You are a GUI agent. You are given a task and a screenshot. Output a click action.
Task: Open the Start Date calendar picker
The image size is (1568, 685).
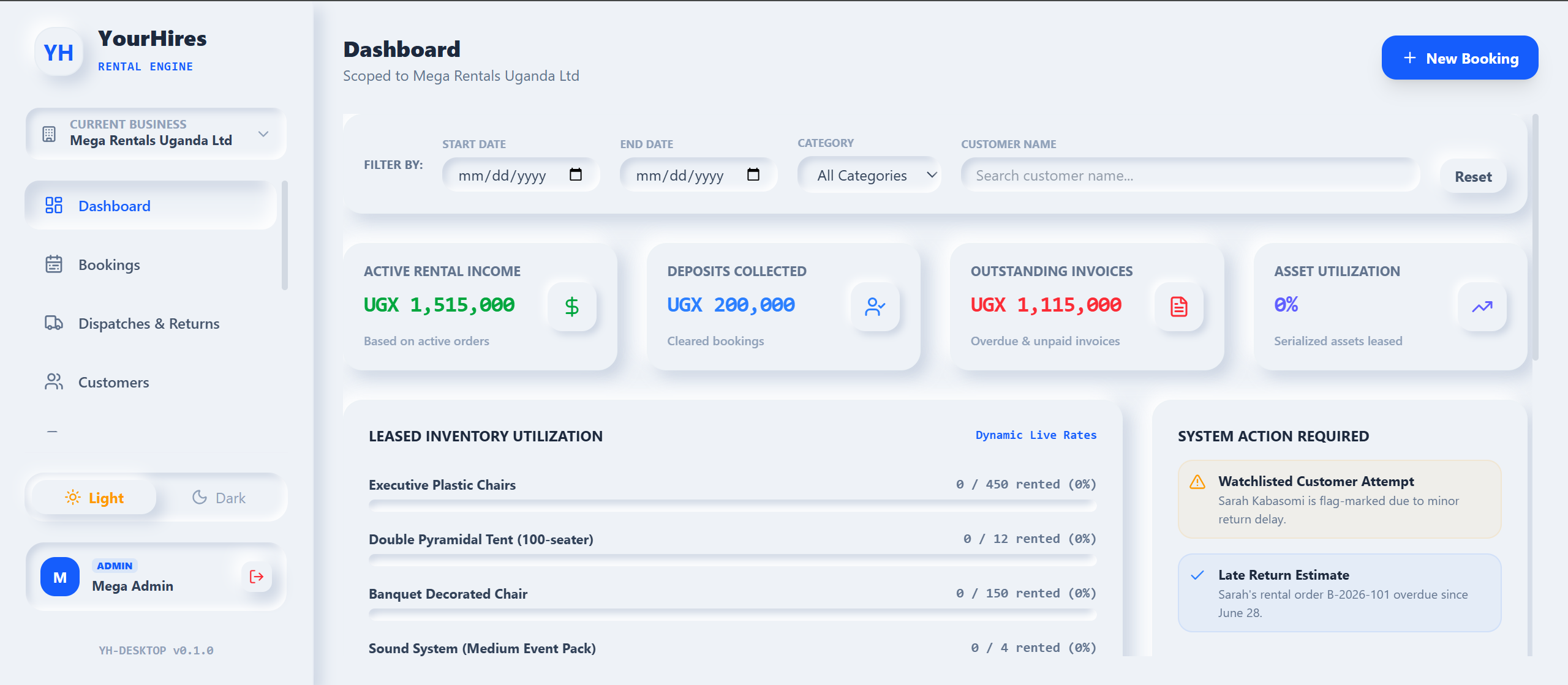coord(576,174)
